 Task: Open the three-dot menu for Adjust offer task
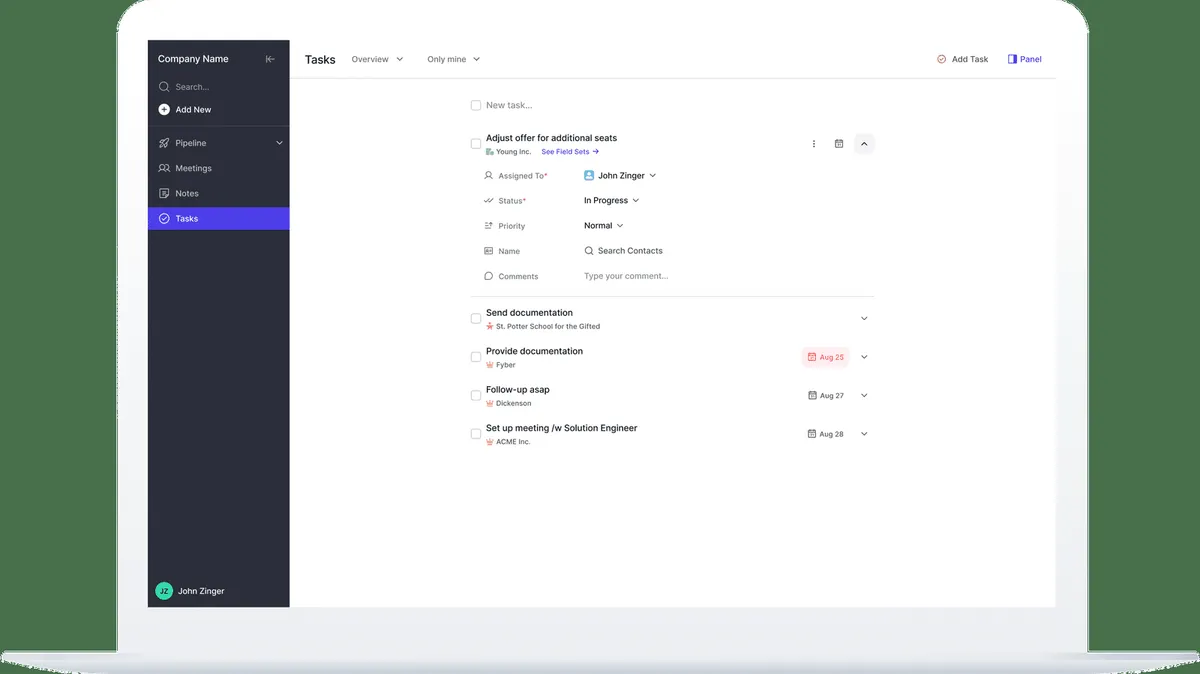[x=813, y=144]
